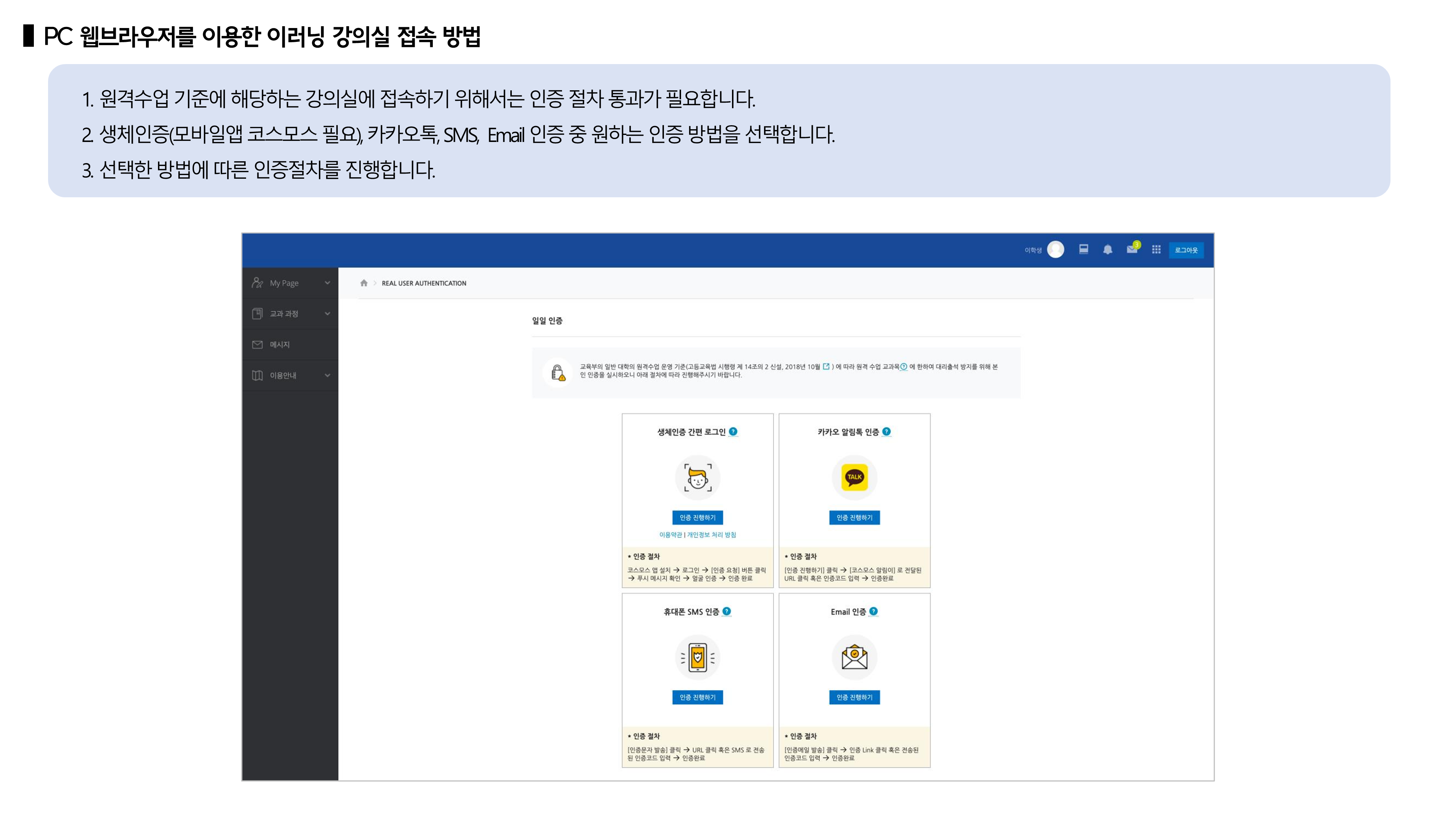Click help icon next to Email 인증

873,611
